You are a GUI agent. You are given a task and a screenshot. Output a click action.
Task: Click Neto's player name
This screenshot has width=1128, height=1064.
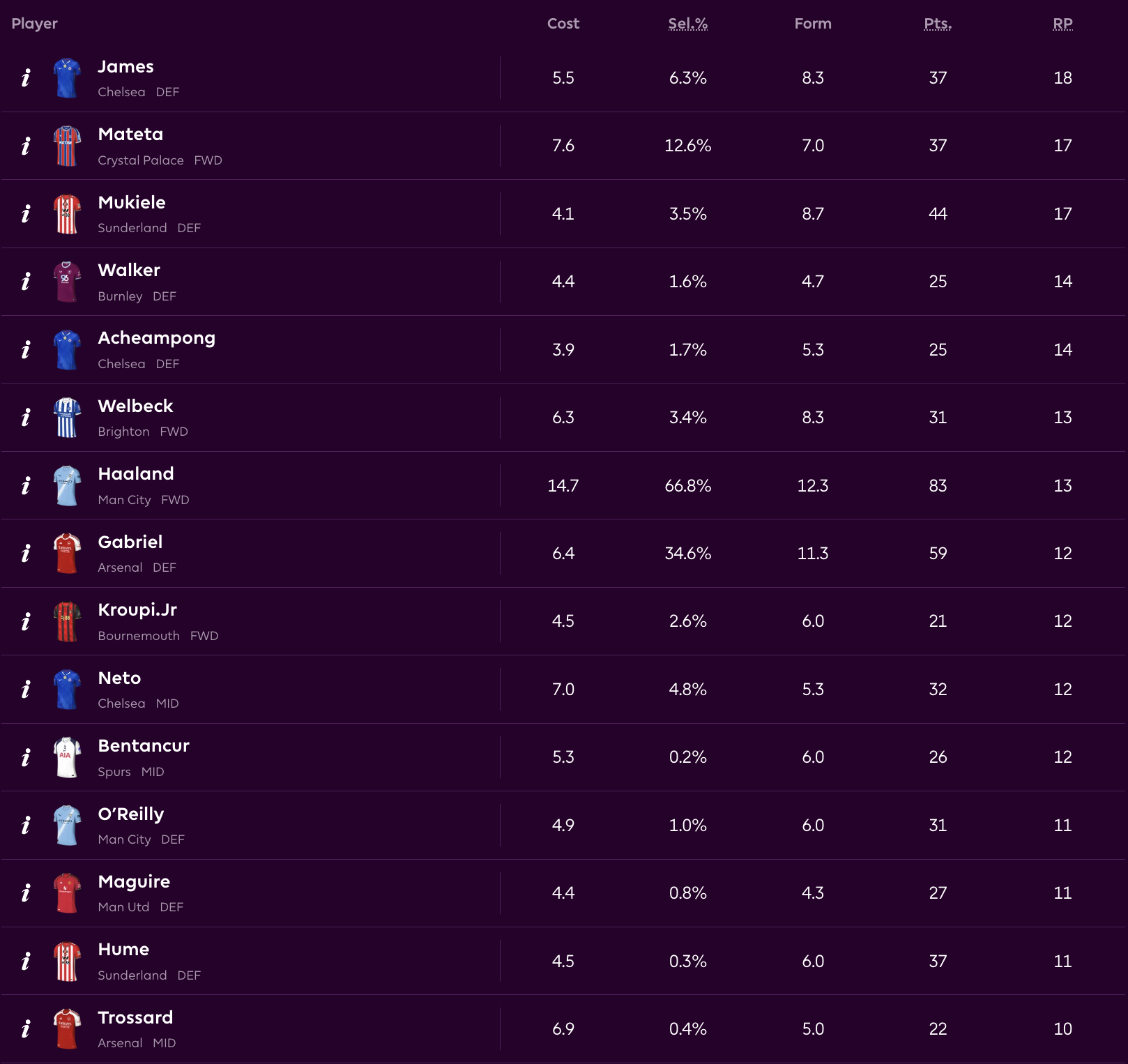pos(119,678)
